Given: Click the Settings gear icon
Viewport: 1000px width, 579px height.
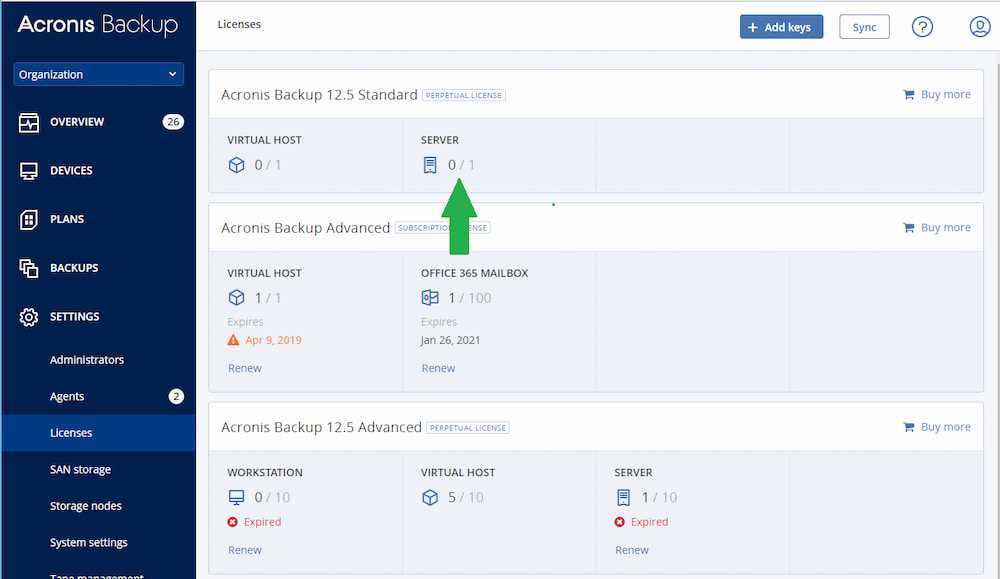Looking at the screenshot, I should [29, 317].
